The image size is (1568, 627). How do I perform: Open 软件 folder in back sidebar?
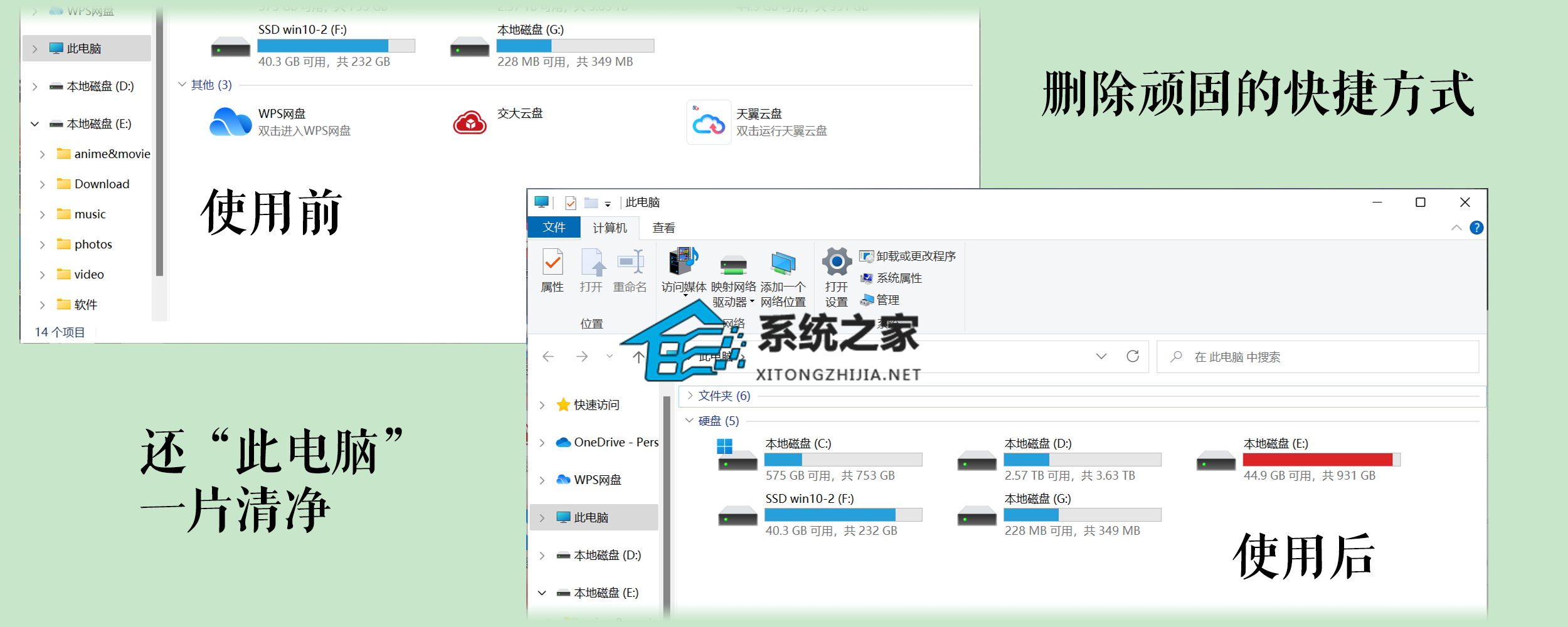pos(77,305)
